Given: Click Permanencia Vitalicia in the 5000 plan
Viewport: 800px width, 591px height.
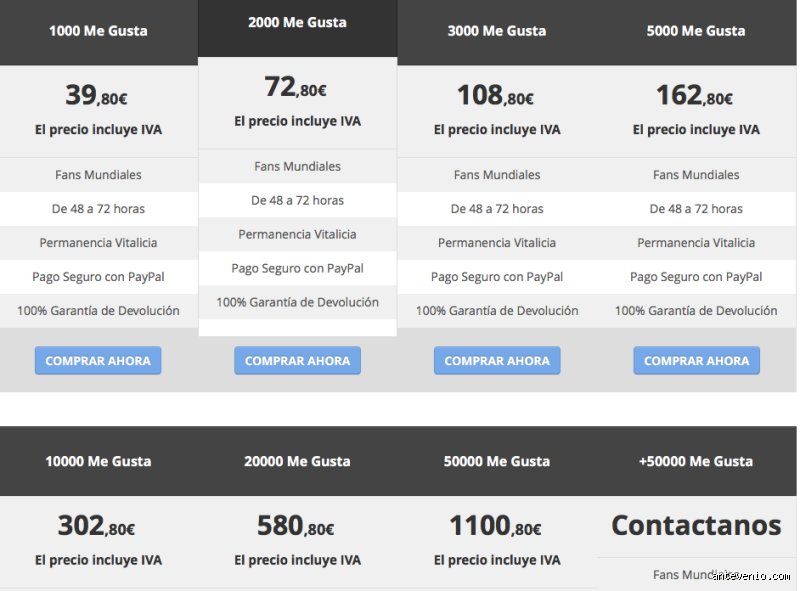Looking at the screenshot, I should click(696, 243).
